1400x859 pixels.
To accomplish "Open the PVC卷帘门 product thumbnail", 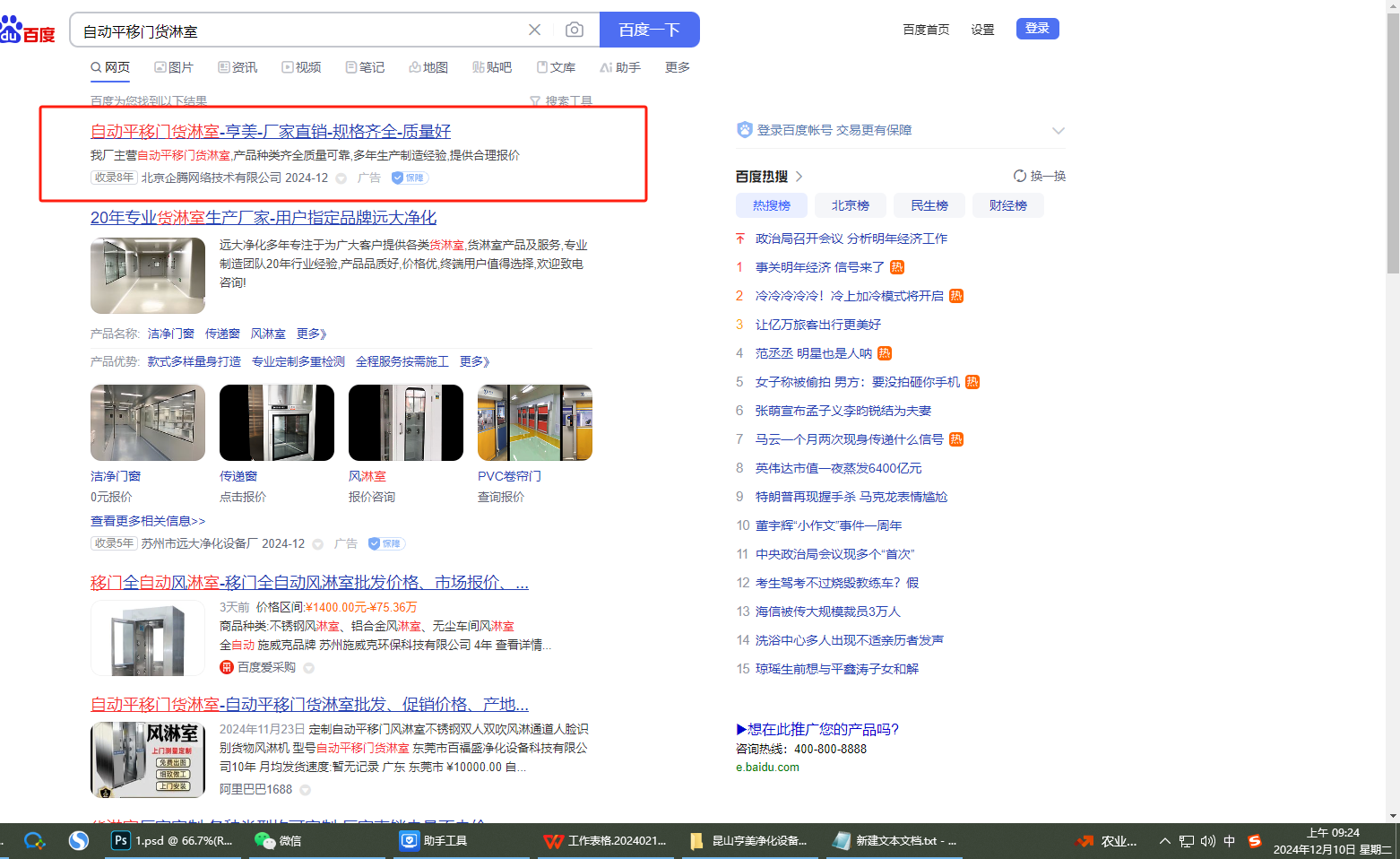I will 535,422.
